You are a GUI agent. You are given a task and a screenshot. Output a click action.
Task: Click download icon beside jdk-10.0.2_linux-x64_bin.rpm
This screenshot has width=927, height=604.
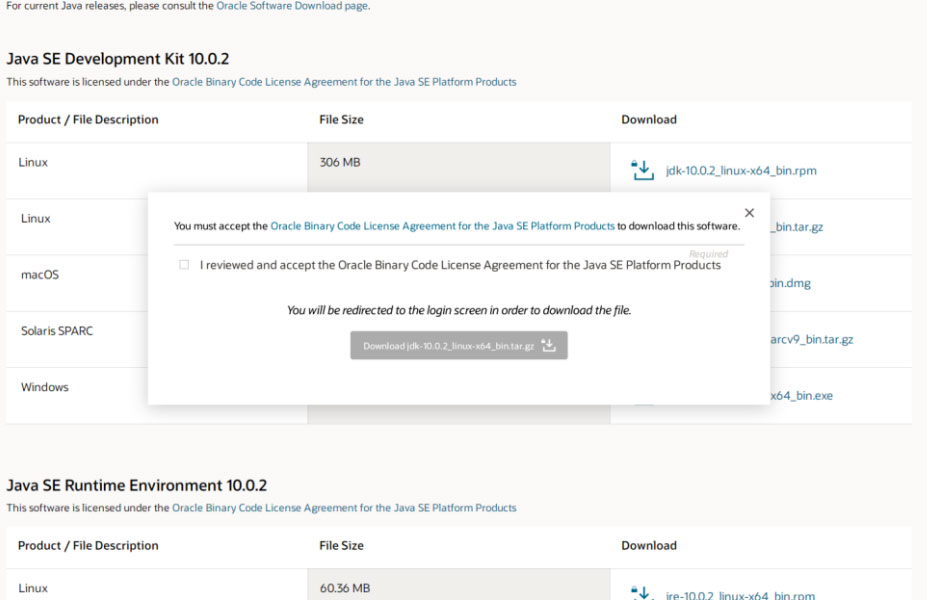(x=643, y=171)
